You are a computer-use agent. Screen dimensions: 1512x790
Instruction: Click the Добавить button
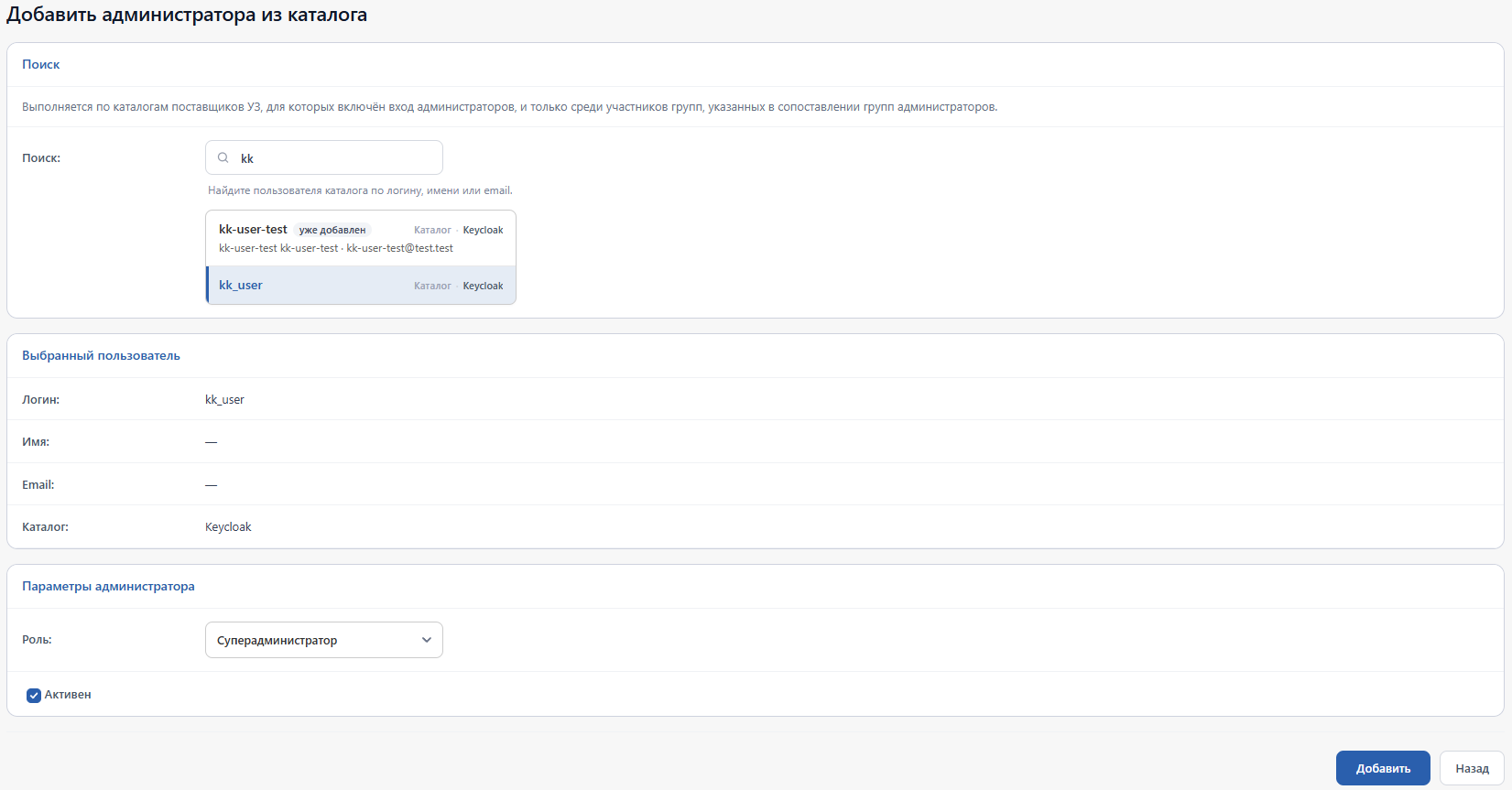click(1383, 768)
